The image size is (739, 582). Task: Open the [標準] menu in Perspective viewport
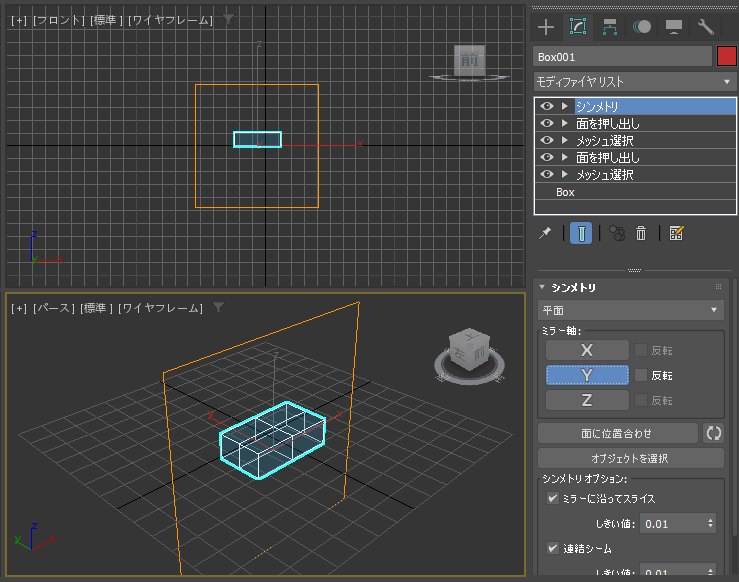tap(97, 309)
